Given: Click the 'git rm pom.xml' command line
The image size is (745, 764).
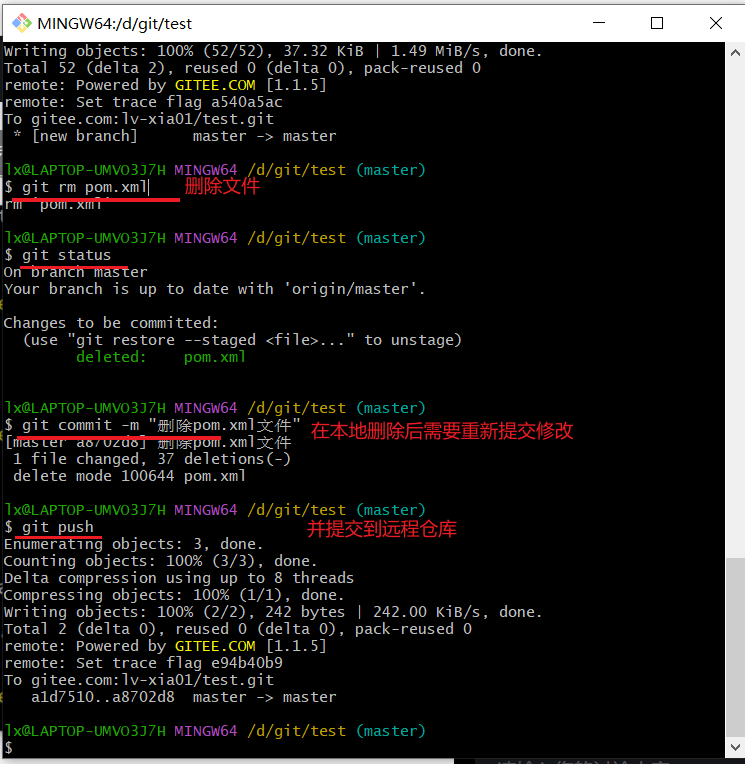Looking at the screenshot, I should (x=76, y=187).
